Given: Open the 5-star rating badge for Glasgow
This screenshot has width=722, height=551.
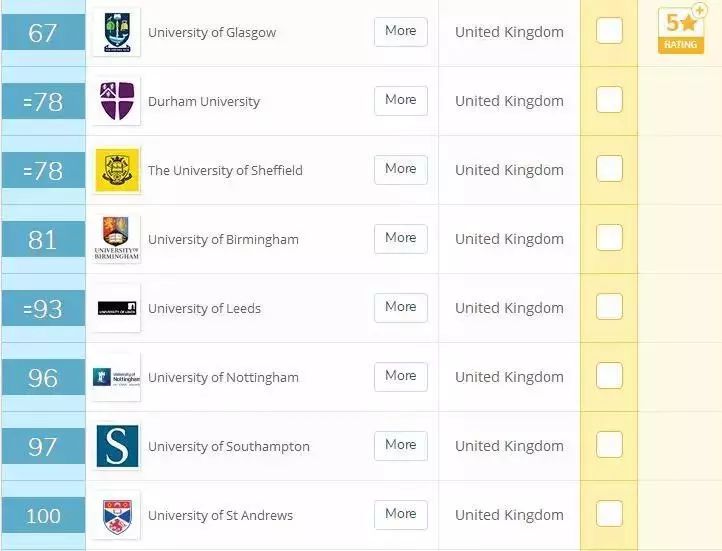Looking at the screenshot, I should (x=682, y=30).
